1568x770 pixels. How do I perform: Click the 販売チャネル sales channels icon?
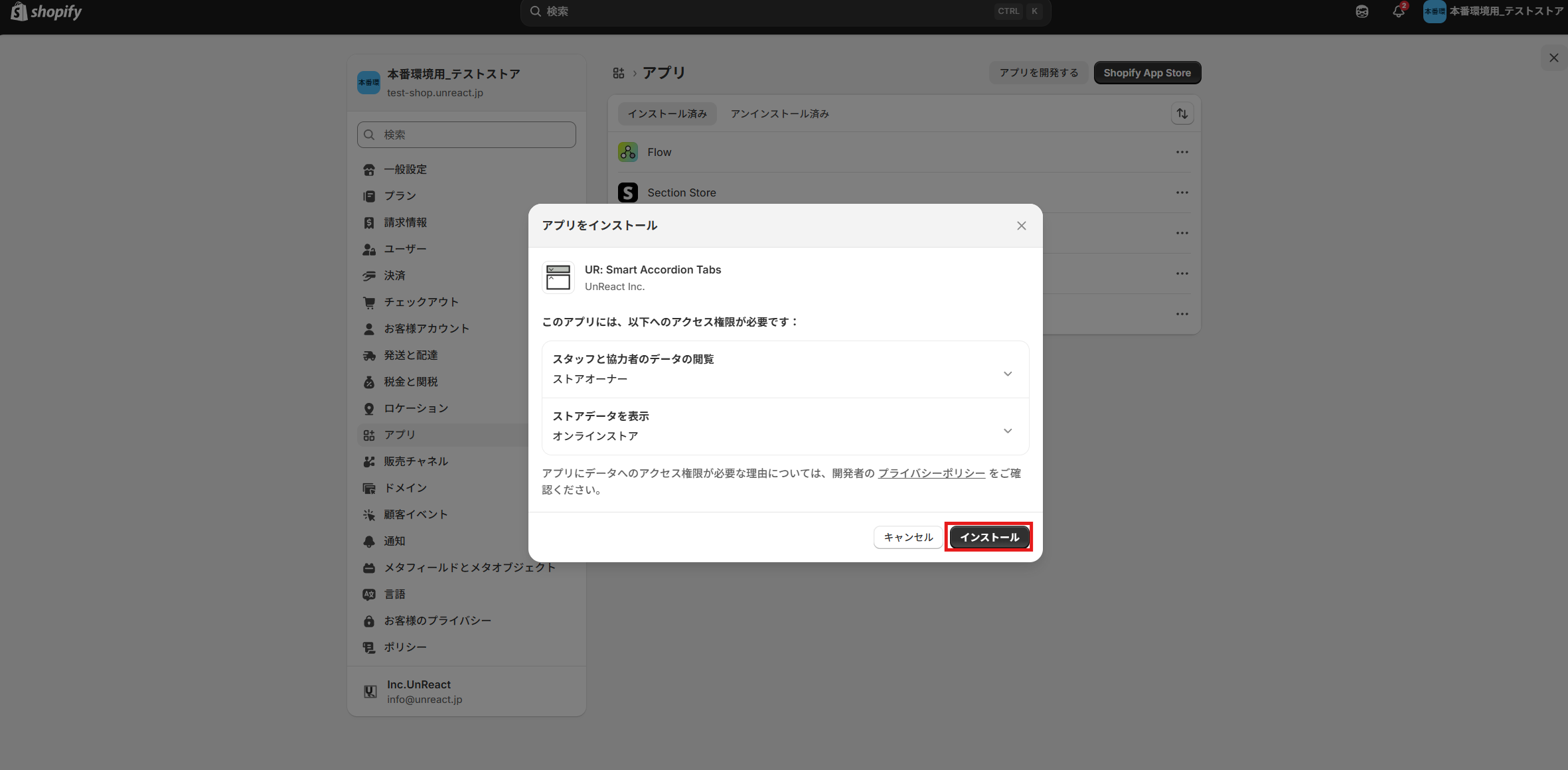370,461
